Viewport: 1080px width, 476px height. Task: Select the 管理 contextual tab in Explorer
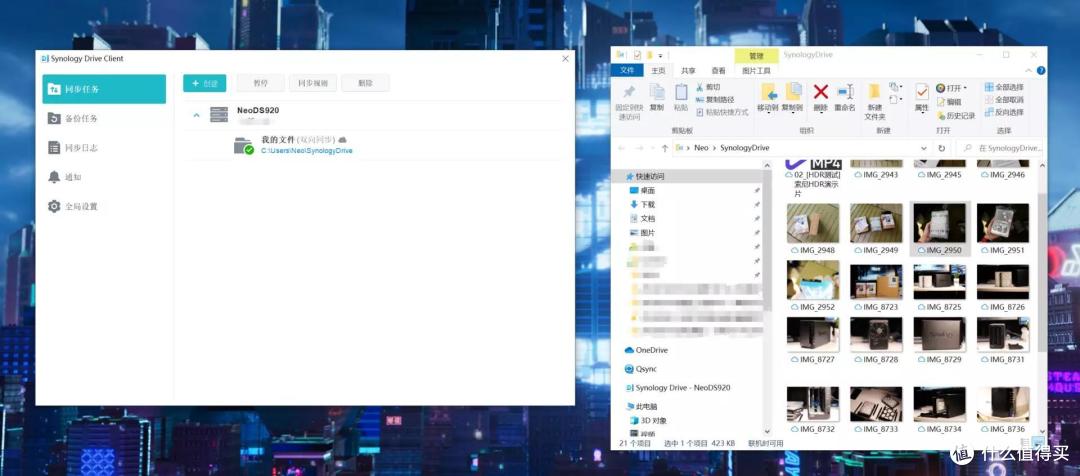coord(756,55)
